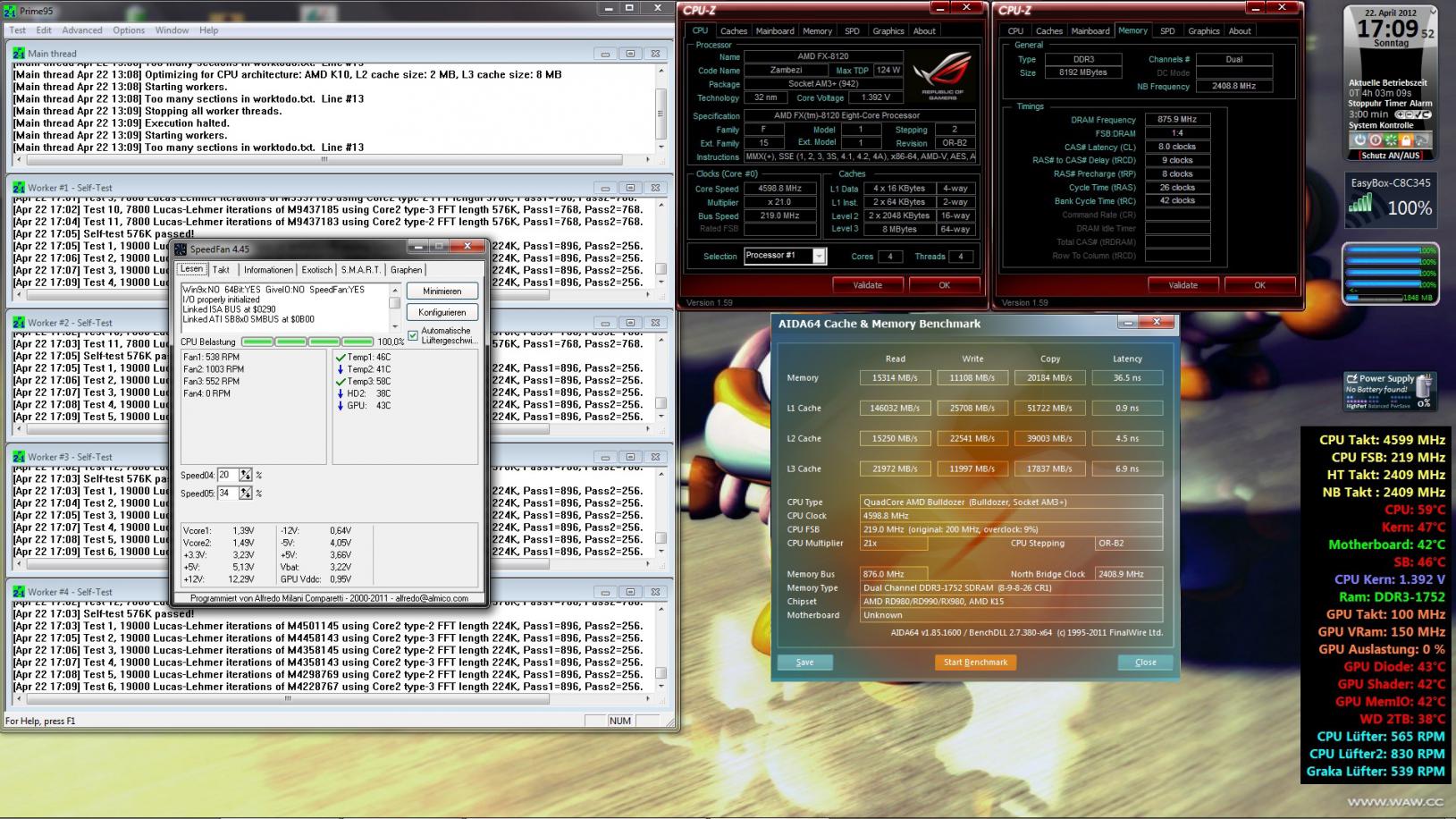Click the blue down arrow beside GPU in SpeedFan
The width and height of the screenshot is (1456, 819).
coord(341,405)
